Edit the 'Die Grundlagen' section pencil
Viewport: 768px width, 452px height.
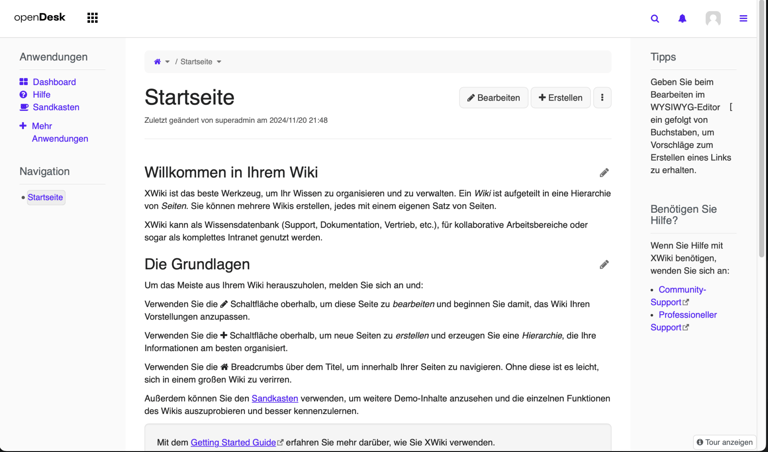point(604,264)
